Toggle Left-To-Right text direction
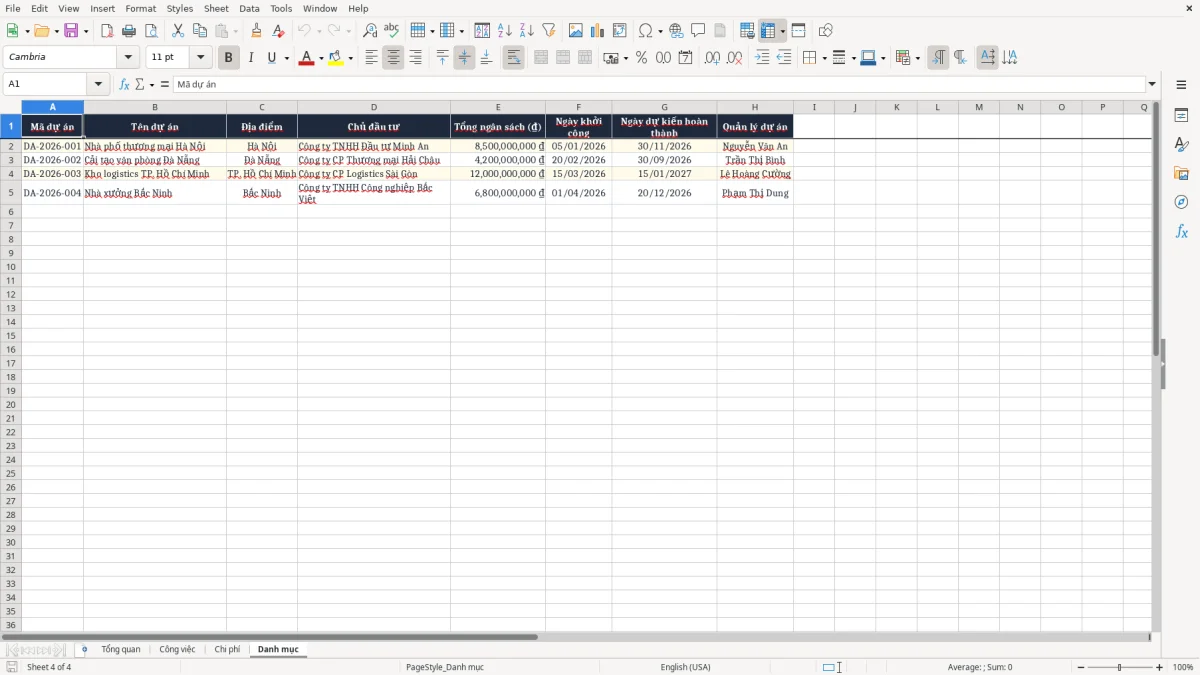Image resolution: width=1200 pixels, height=675 pixels. point(938,58)
